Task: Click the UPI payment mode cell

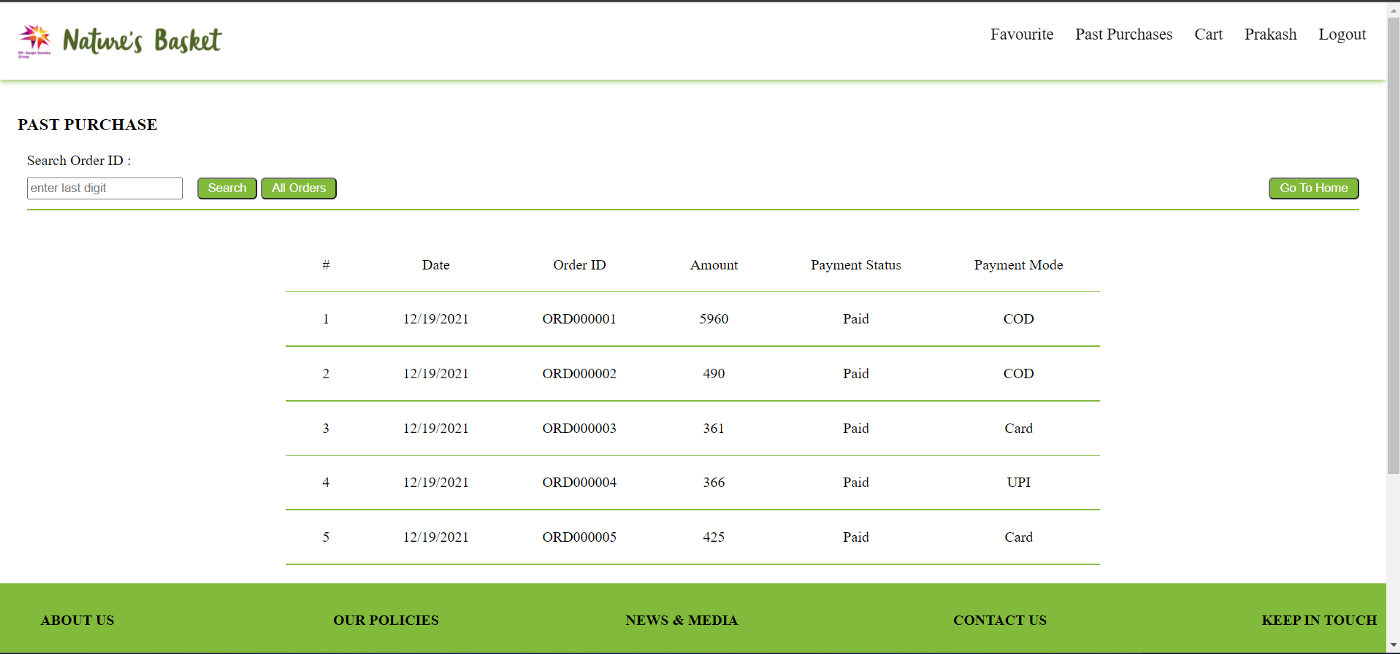Action: [1018, 482]
